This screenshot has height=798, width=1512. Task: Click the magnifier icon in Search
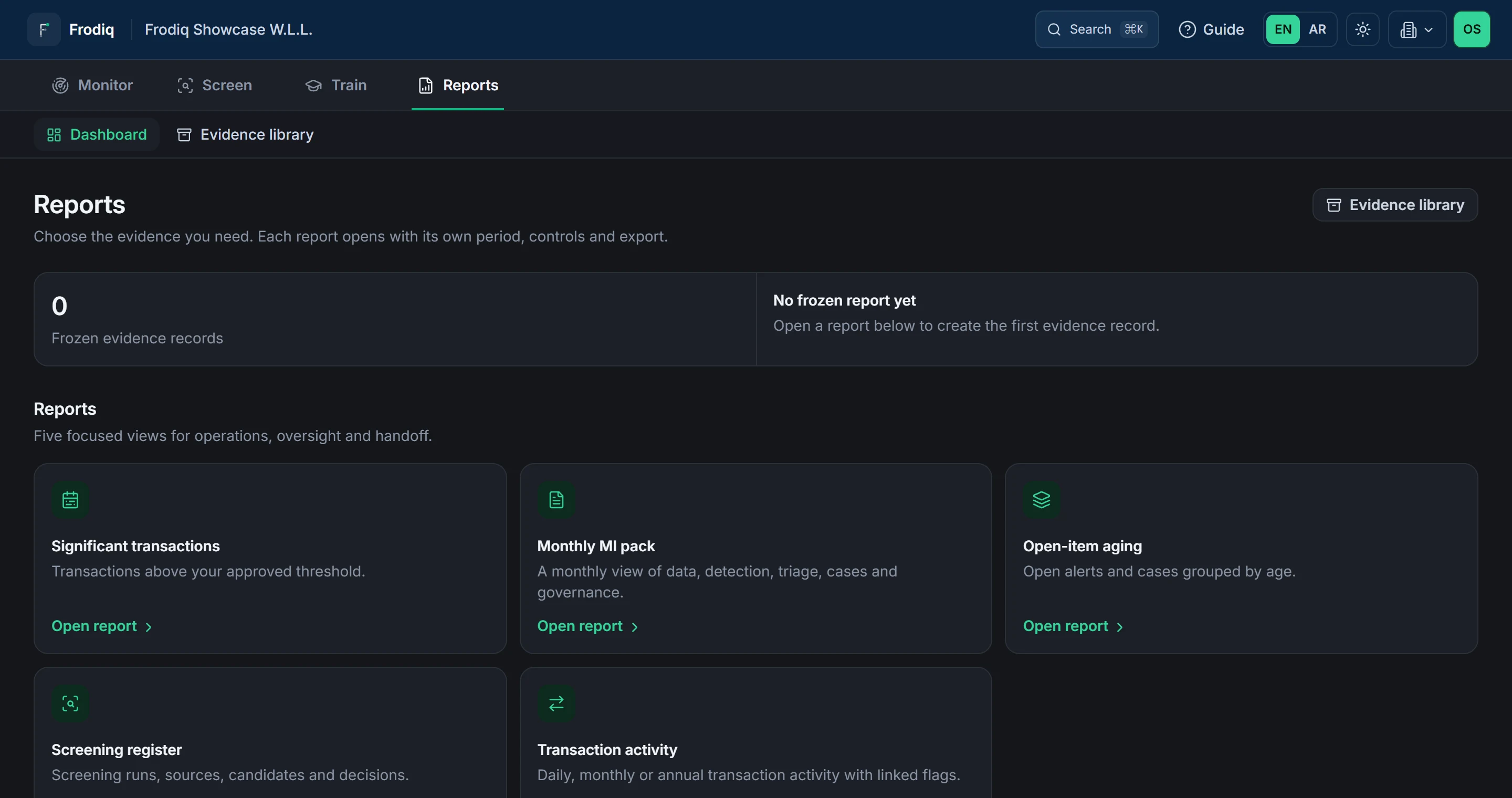[1054, 29]
